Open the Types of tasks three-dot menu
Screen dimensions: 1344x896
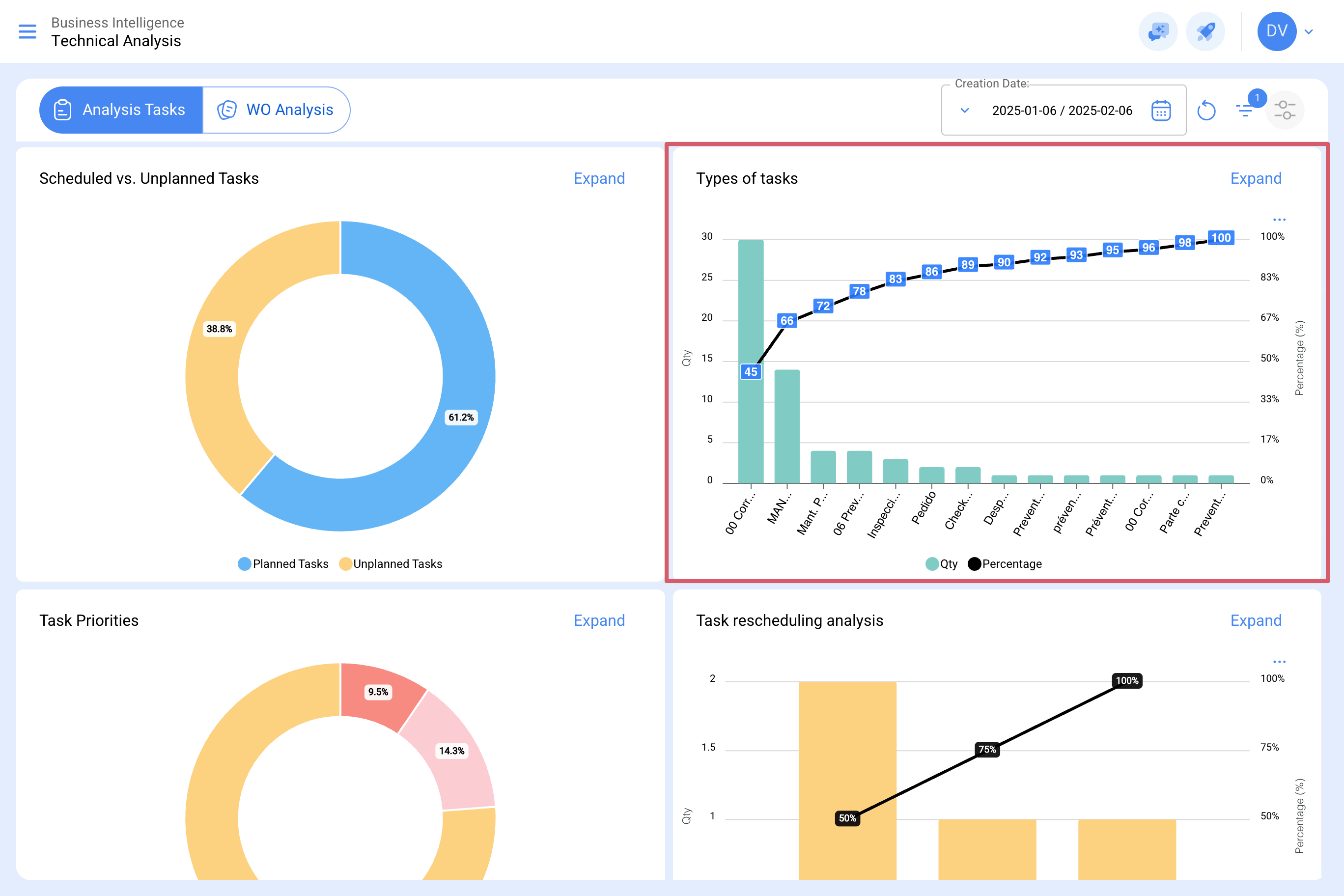[x=1279, y=220]
